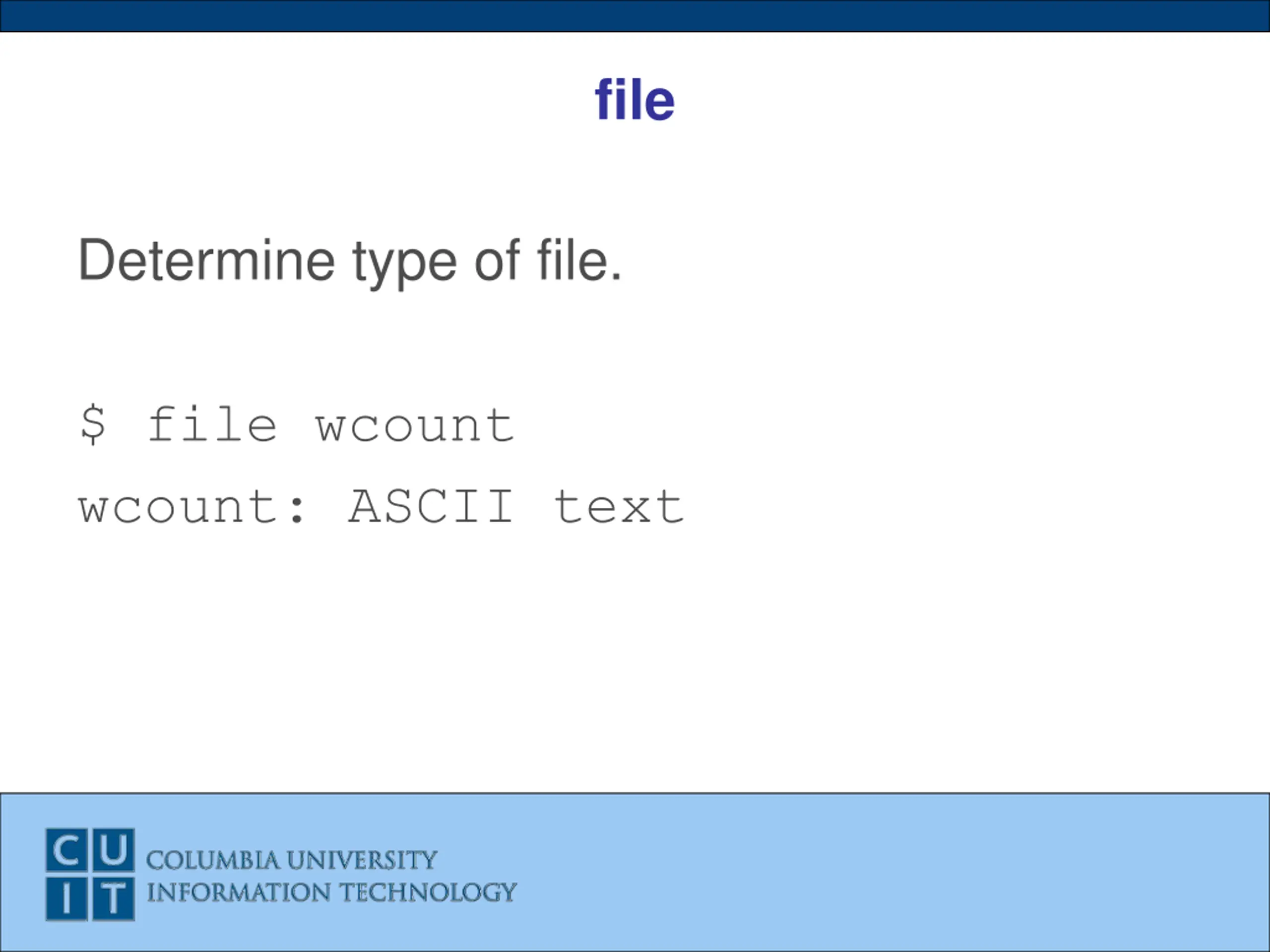Select the word 'file' in the command line
Viewport: 1270px width, 952px height.
coord(213,423)
